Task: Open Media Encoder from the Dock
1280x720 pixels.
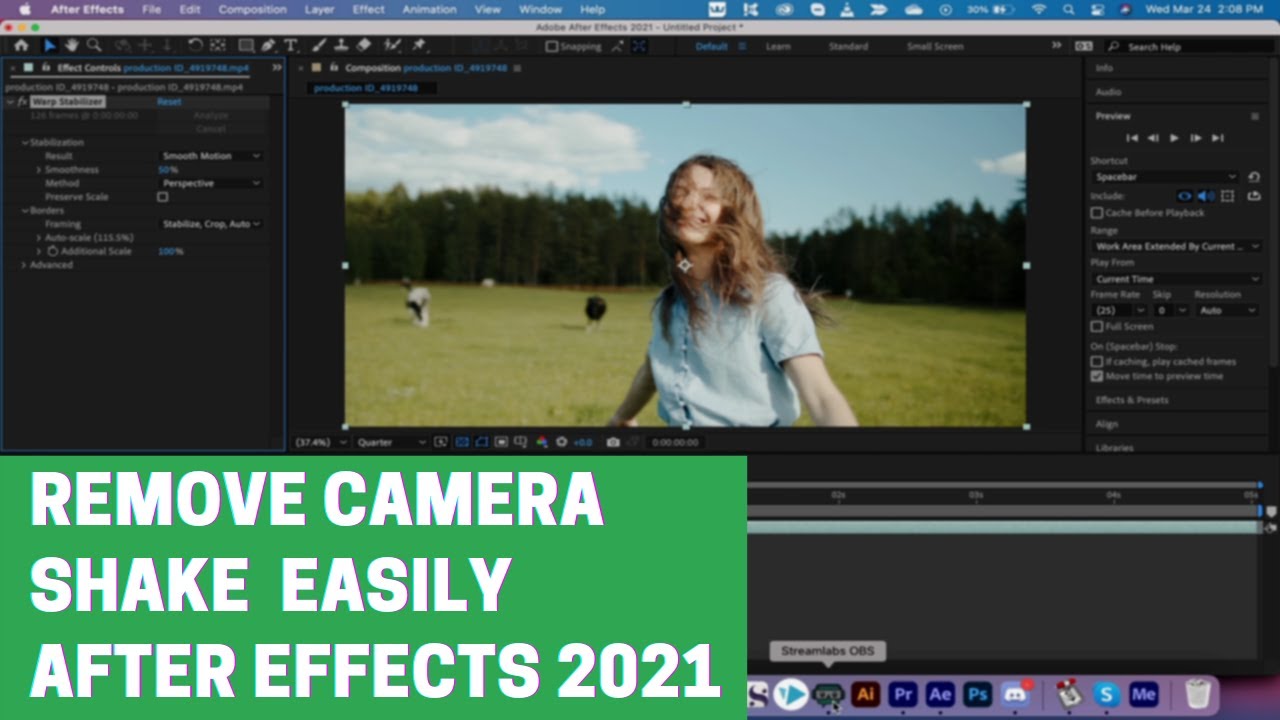Action: [x=1143, y=694]
